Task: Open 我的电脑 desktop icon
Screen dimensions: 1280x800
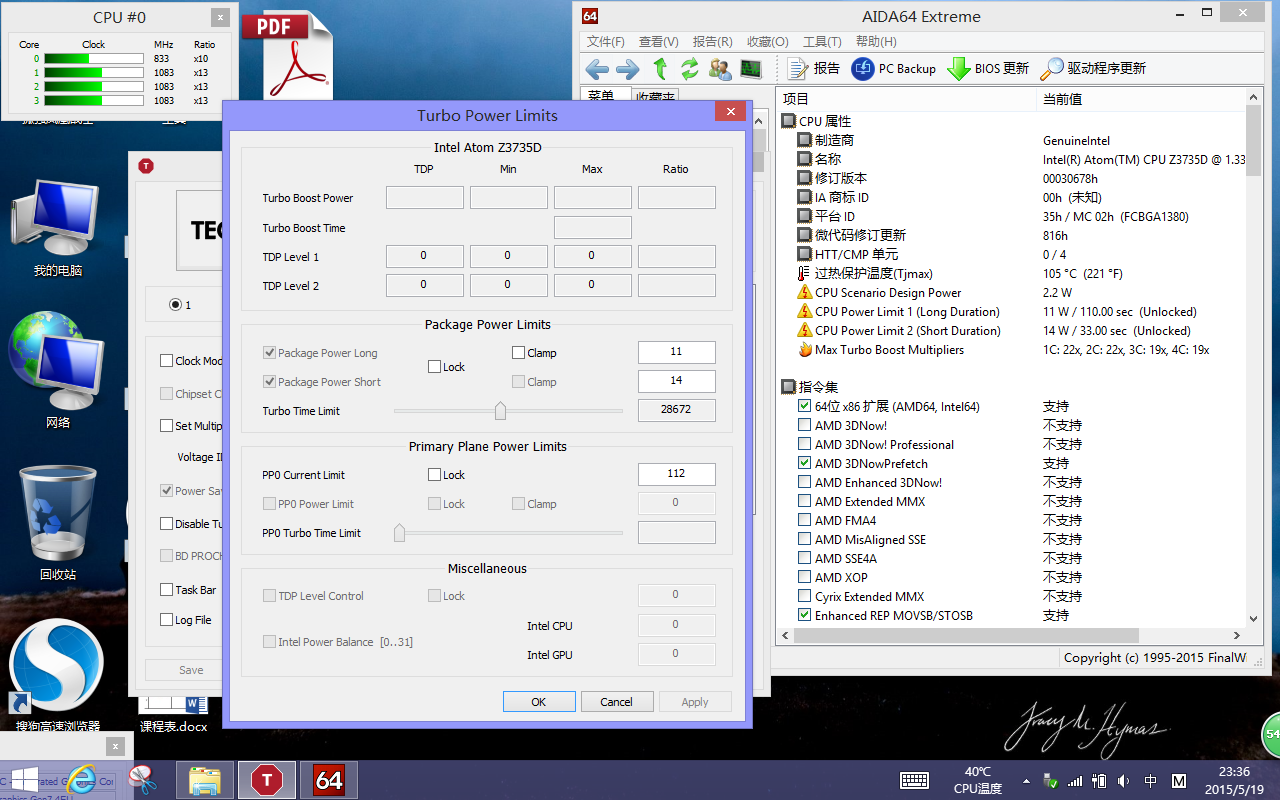Action: (58, 229)
